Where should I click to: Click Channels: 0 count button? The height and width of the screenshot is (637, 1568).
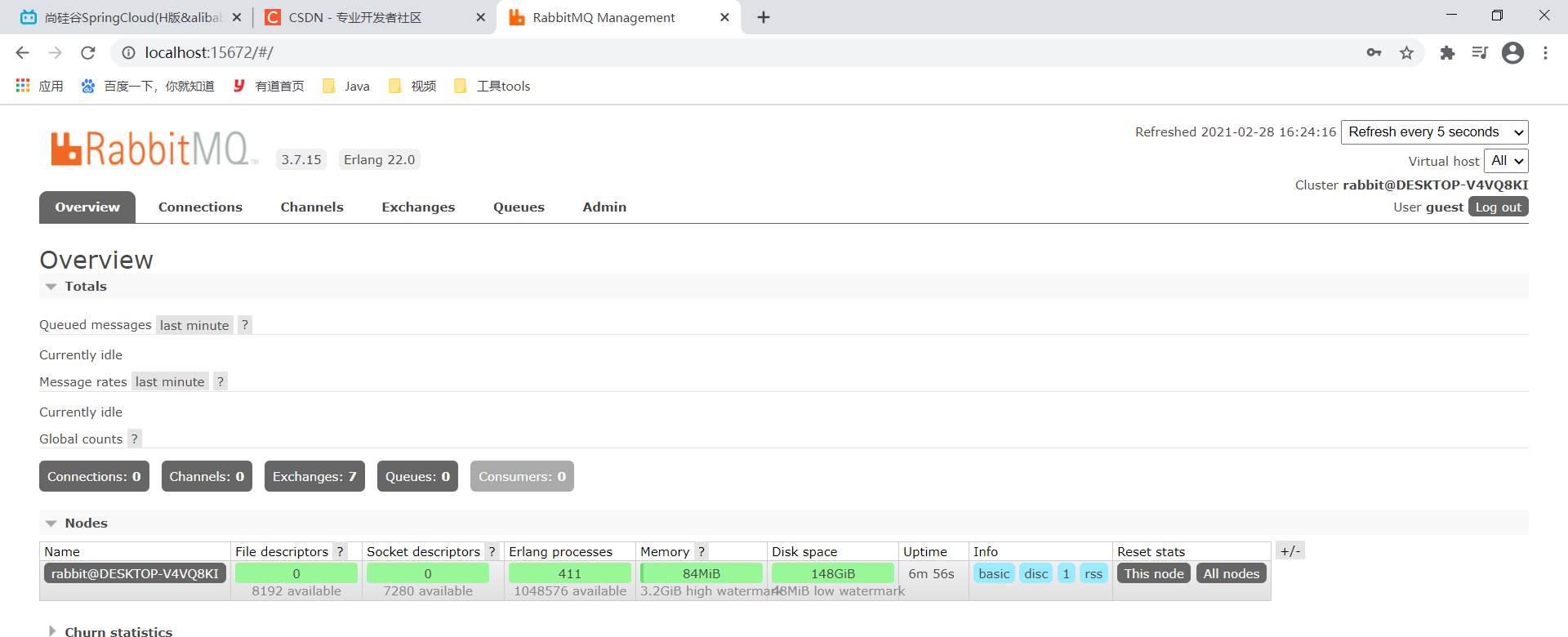tap(207, 477)
